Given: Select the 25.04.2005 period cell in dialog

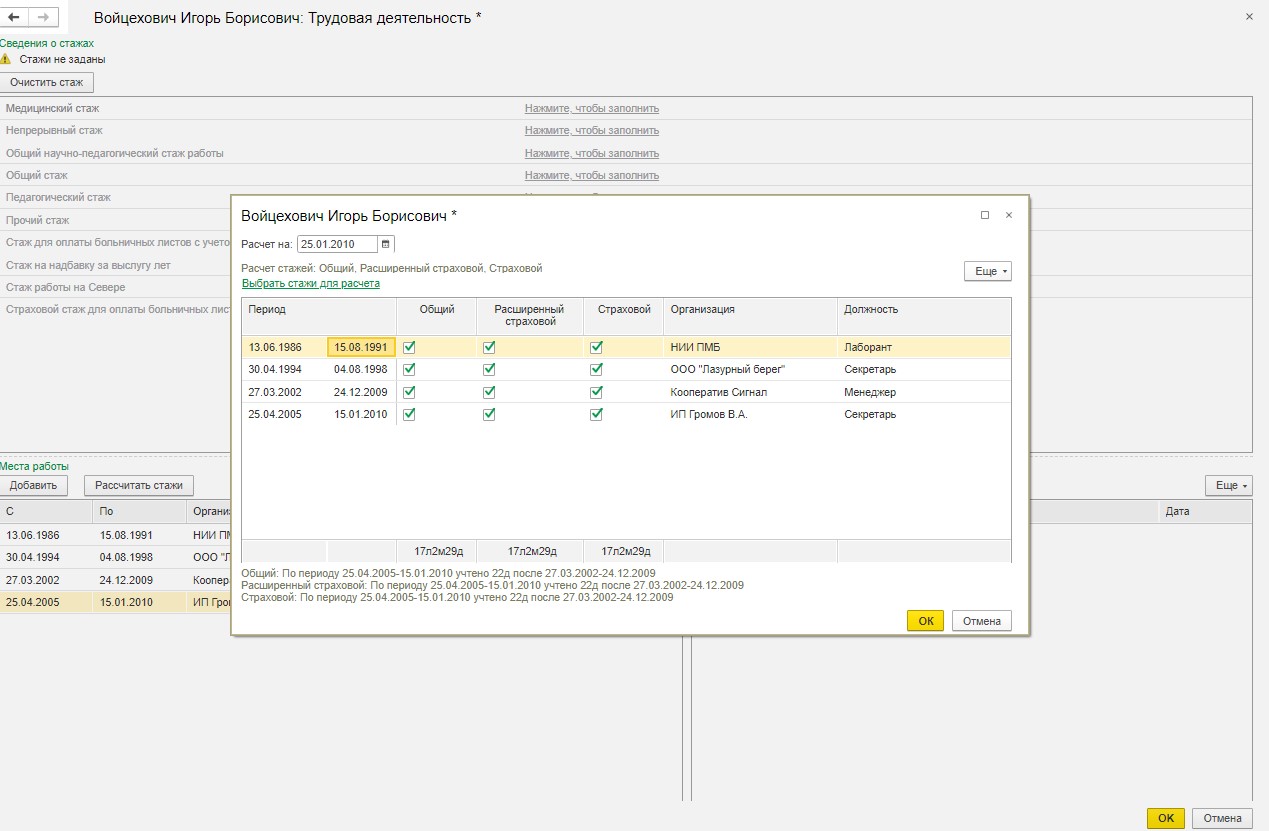Looking at the screenshot, I should (x=284, y=414).
